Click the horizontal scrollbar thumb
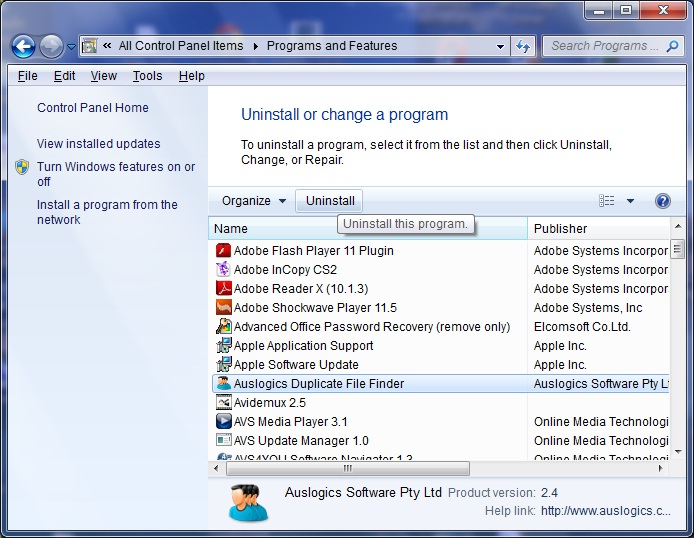The height and width of the screenshot is (538, 694). 347,468
